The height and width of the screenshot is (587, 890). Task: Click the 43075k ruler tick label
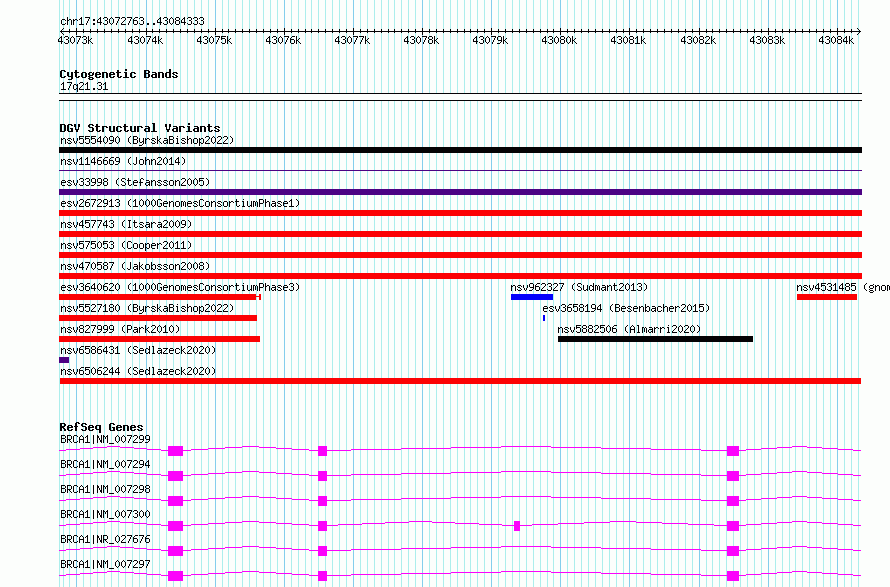214,40
